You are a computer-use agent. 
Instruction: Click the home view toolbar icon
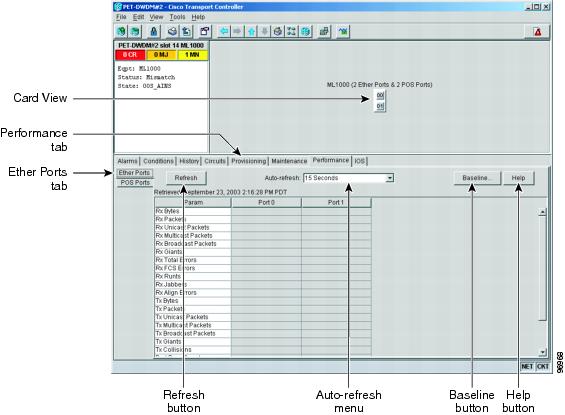(278, 32)
